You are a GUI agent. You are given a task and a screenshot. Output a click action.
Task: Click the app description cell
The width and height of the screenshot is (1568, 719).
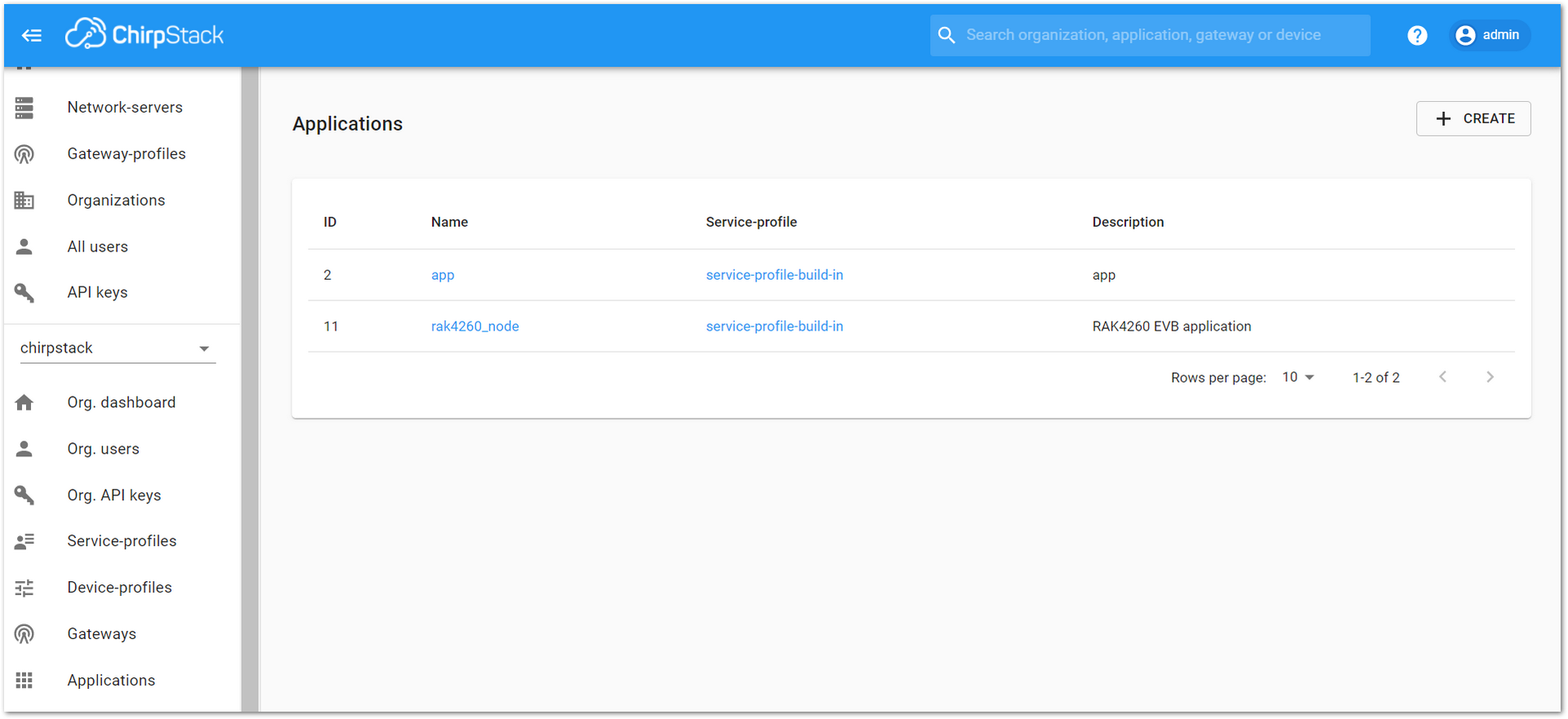(x=1104, y=275)
